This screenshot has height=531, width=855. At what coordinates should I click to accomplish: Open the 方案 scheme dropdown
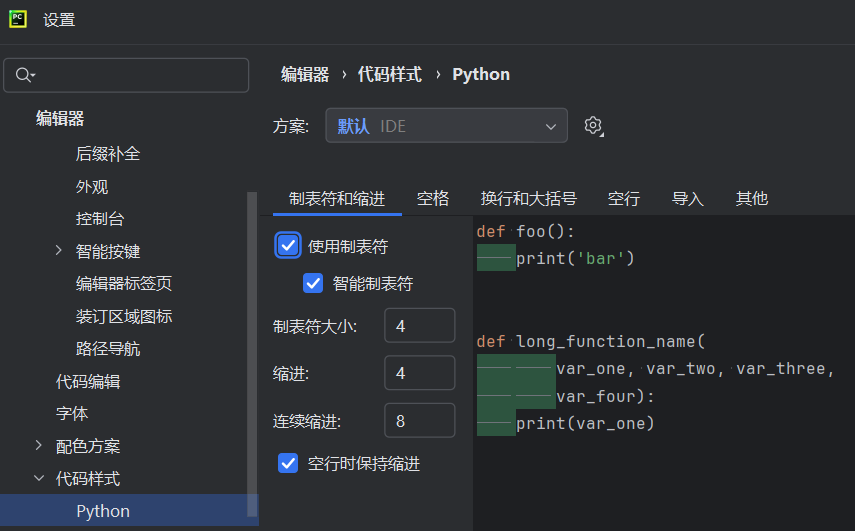(446, 126)
